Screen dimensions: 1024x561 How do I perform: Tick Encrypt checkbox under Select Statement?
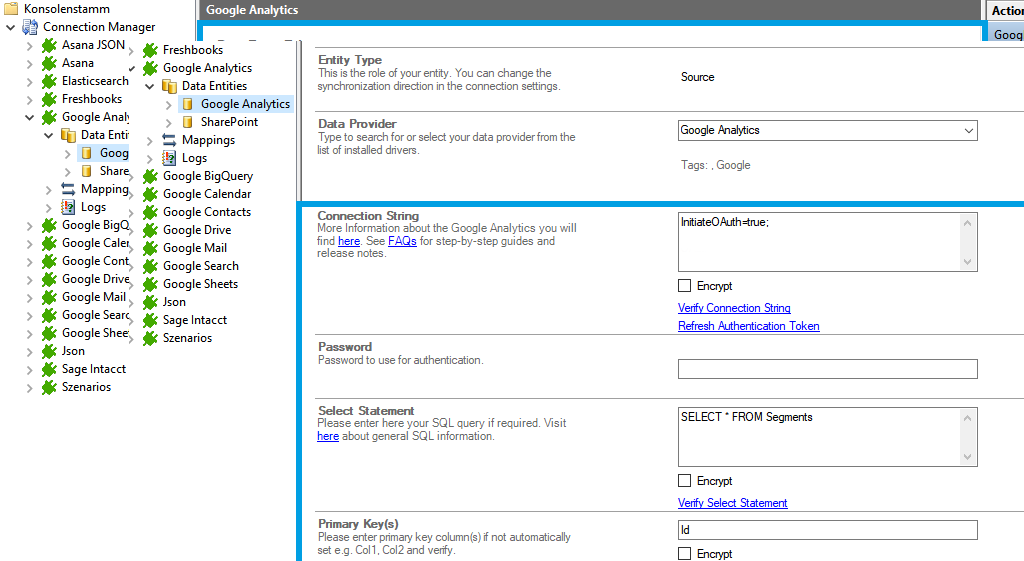(684, 481)
